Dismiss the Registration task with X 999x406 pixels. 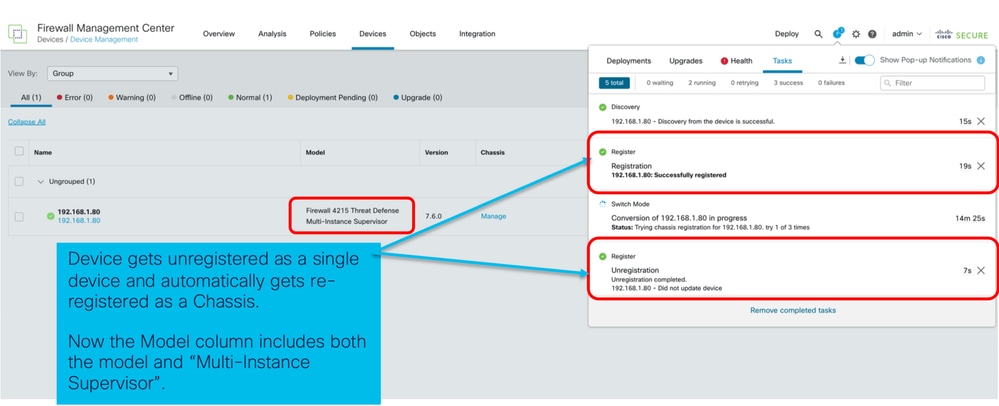click(981, 166)
